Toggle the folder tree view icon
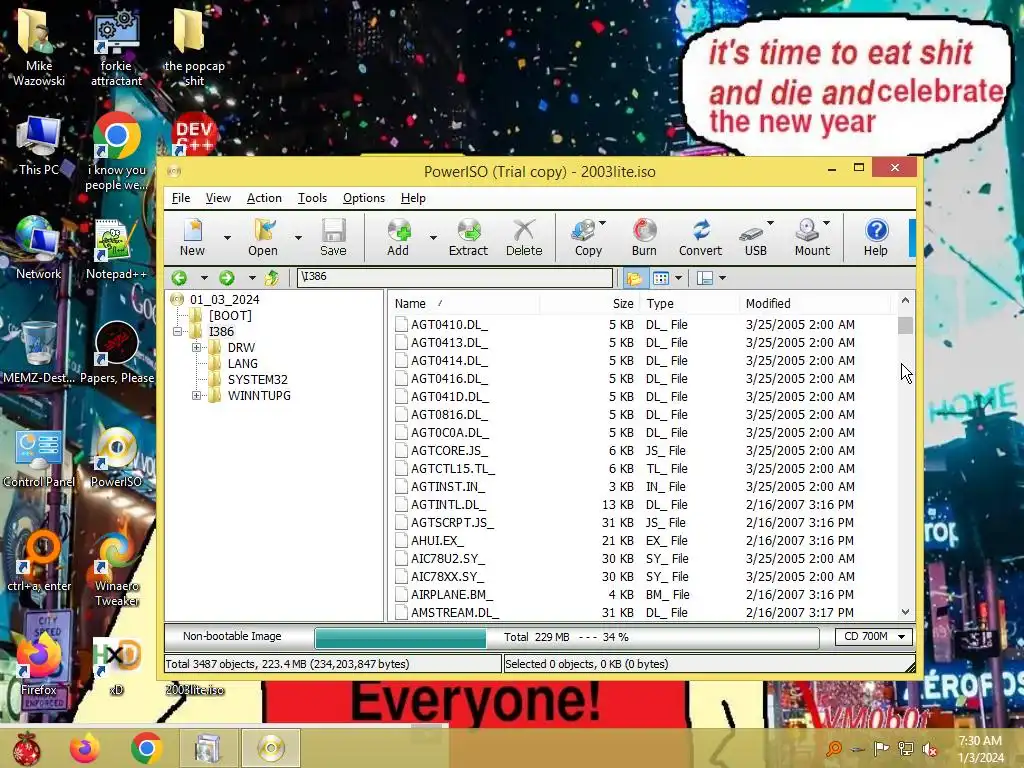 tap(633, 279)
